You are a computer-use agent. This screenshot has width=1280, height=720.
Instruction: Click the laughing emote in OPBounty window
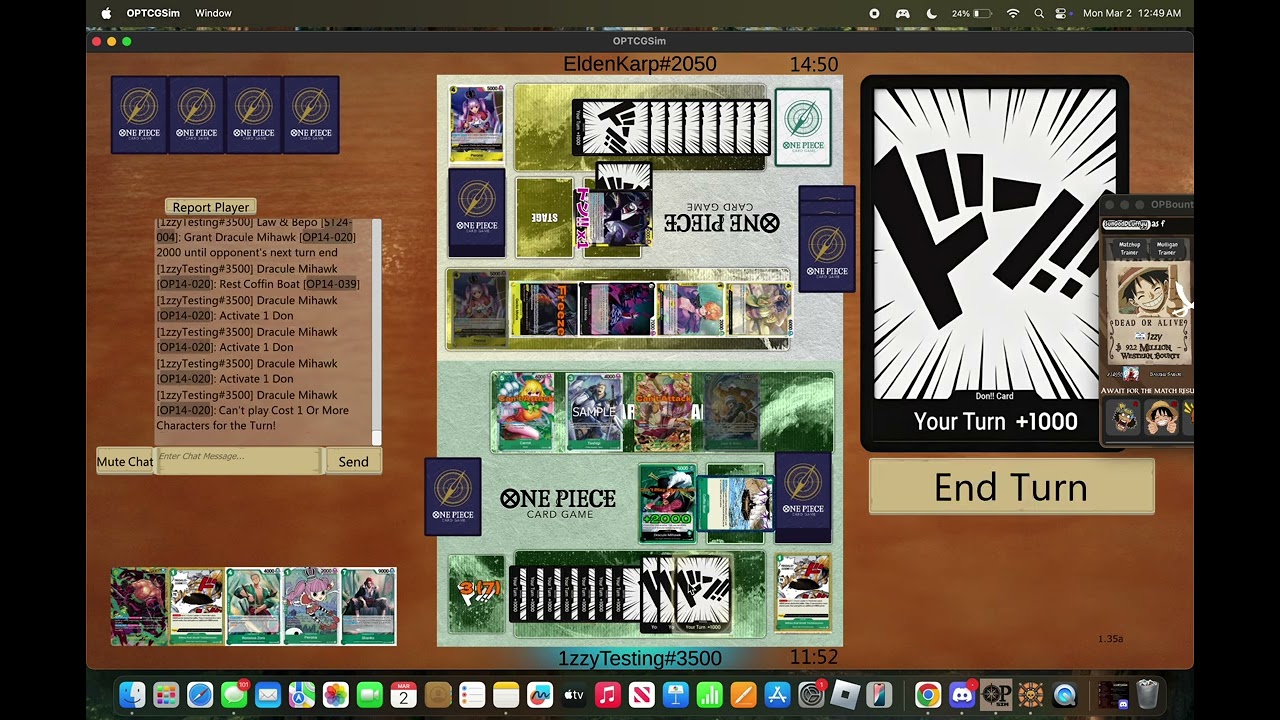pos(1125,416)
